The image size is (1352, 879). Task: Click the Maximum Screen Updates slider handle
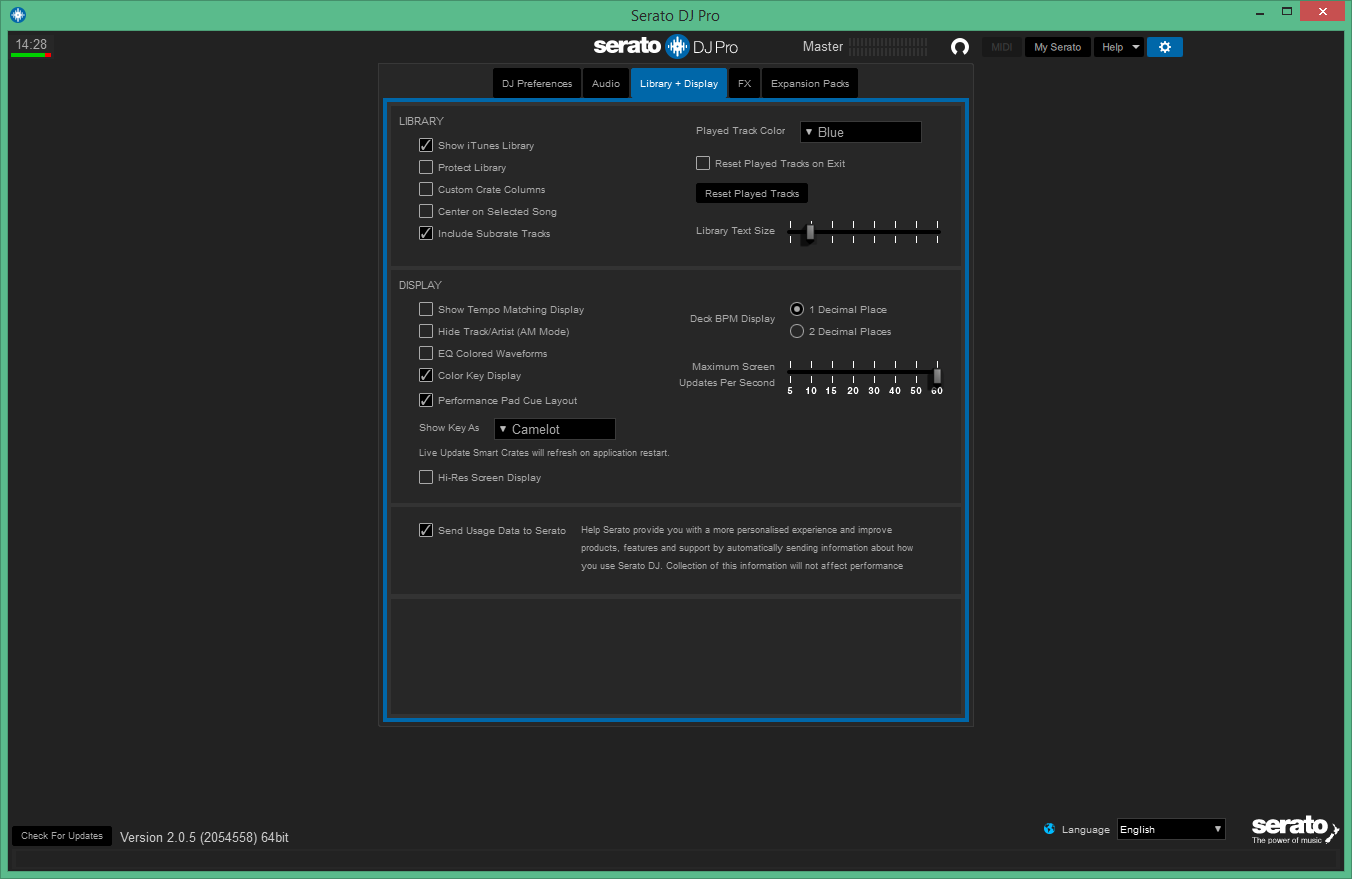point(937,376)
